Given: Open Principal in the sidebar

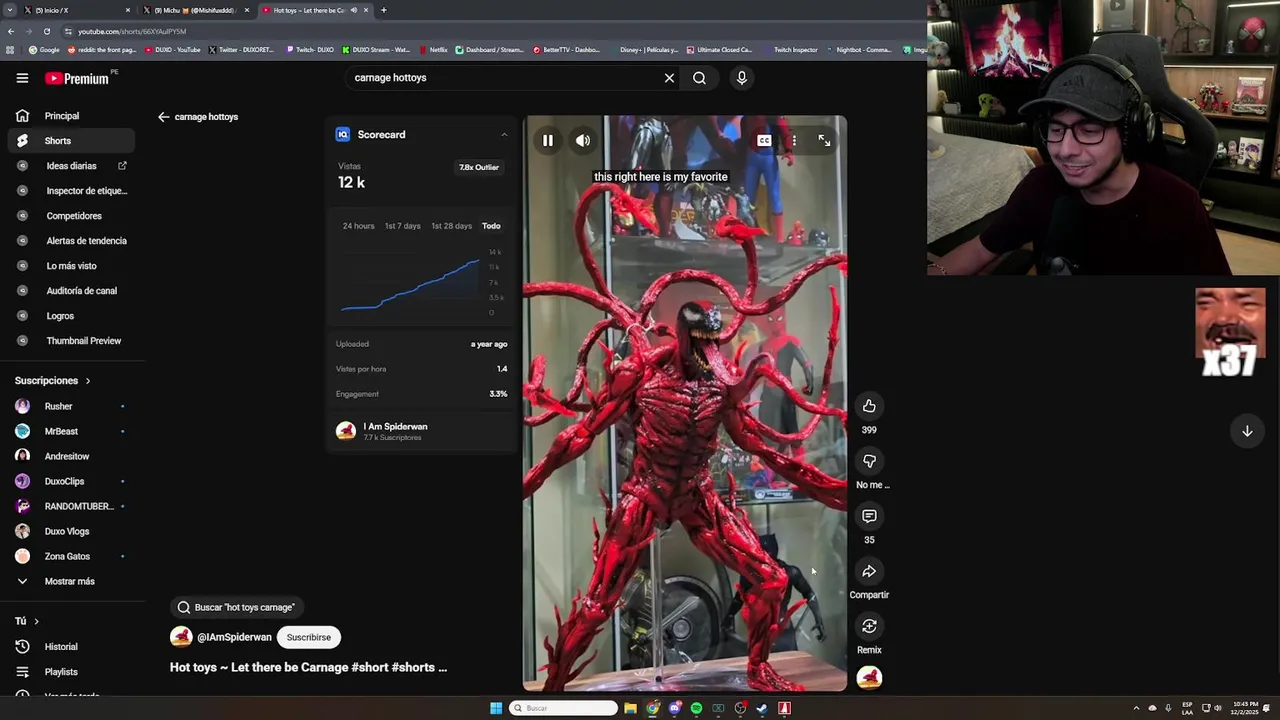Looking at the screenshot, I should (71, 116).
